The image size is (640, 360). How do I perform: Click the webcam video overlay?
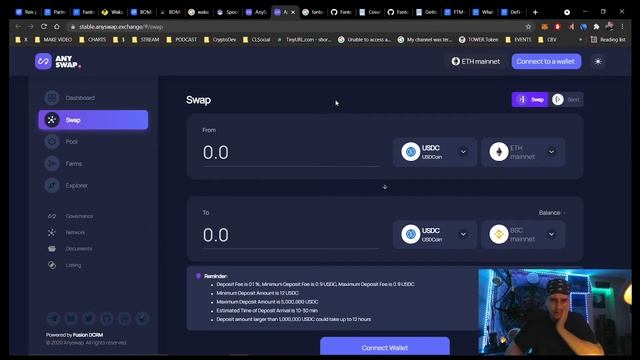[555, 312]
